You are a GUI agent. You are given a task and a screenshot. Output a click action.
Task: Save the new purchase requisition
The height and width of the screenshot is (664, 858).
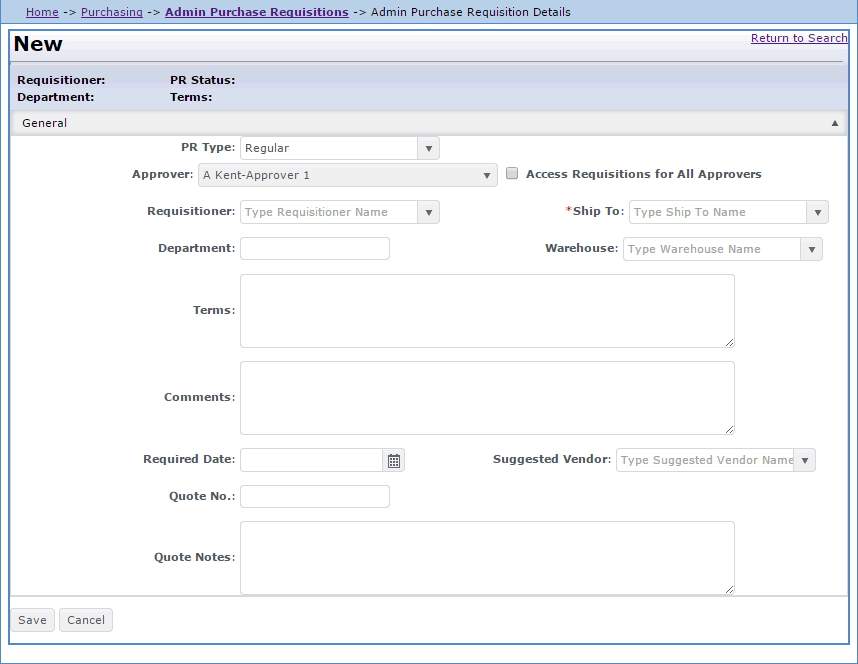click(32, 620)
